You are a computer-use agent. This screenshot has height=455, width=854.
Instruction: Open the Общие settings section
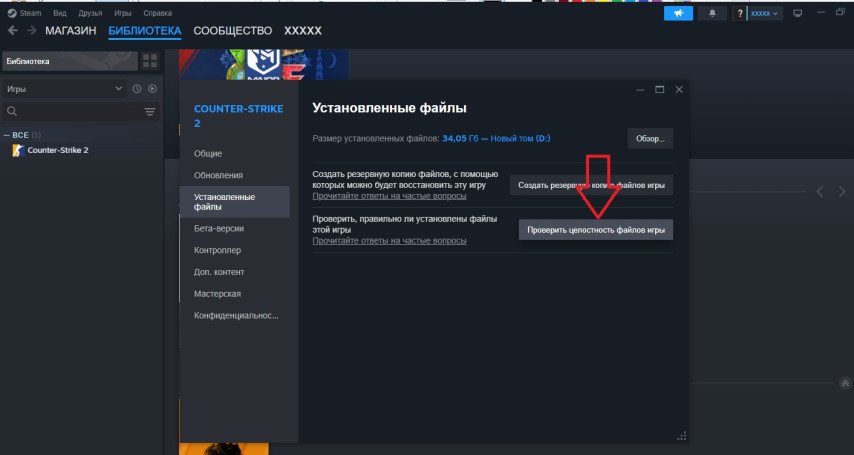click(208, 154)
